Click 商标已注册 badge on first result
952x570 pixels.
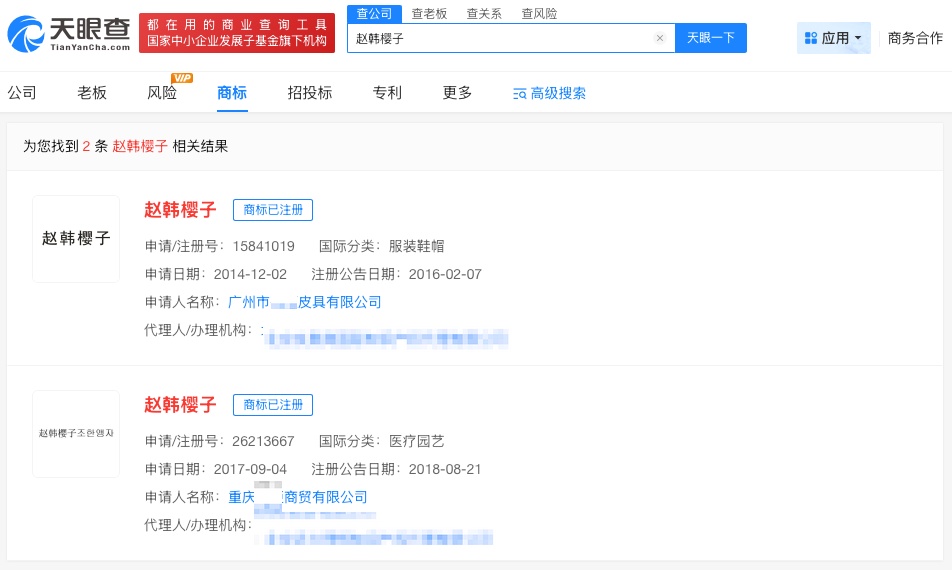click(273, 210)
